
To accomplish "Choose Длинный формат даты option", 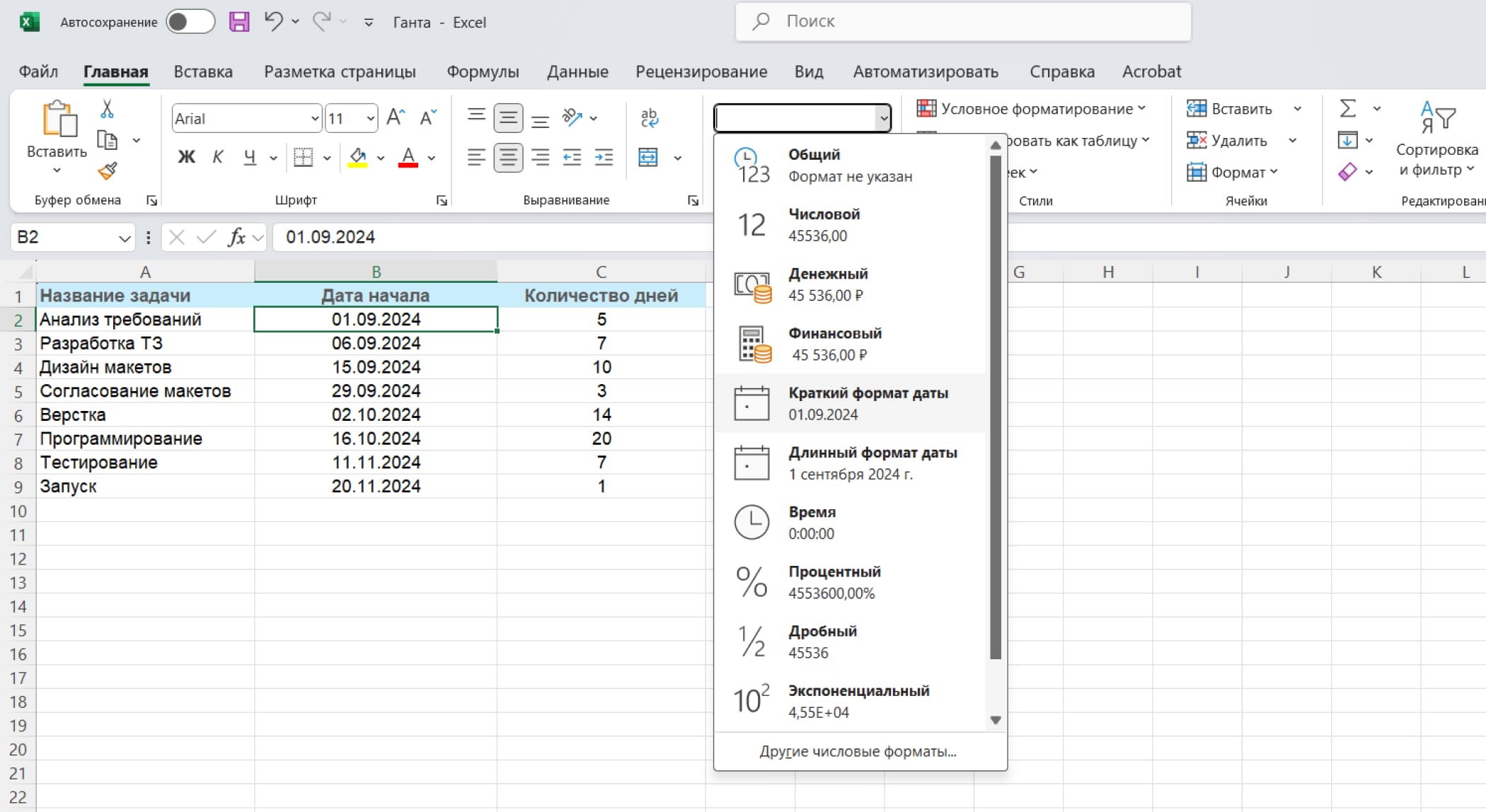I will (x=850, y=463).
